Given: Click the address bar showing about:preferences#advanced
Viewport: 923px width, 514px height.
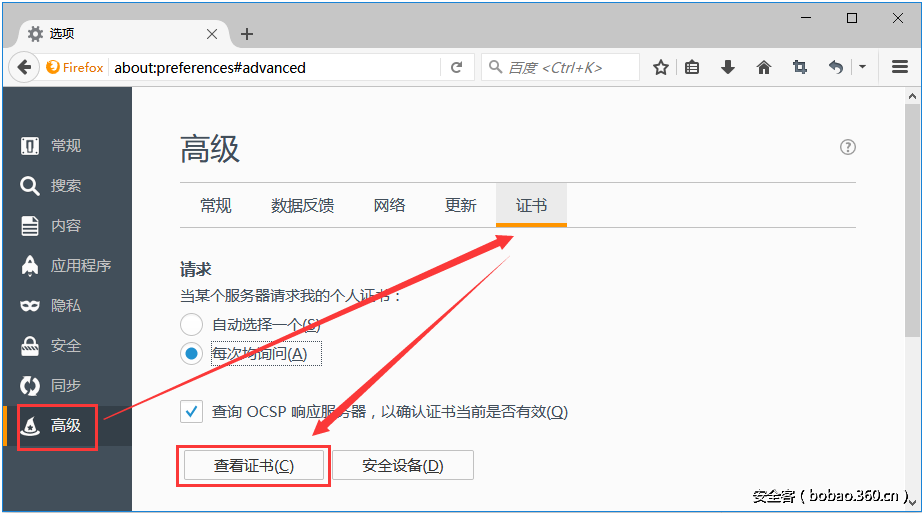Looking at the screenshot, I should click(x=274, y=68).
